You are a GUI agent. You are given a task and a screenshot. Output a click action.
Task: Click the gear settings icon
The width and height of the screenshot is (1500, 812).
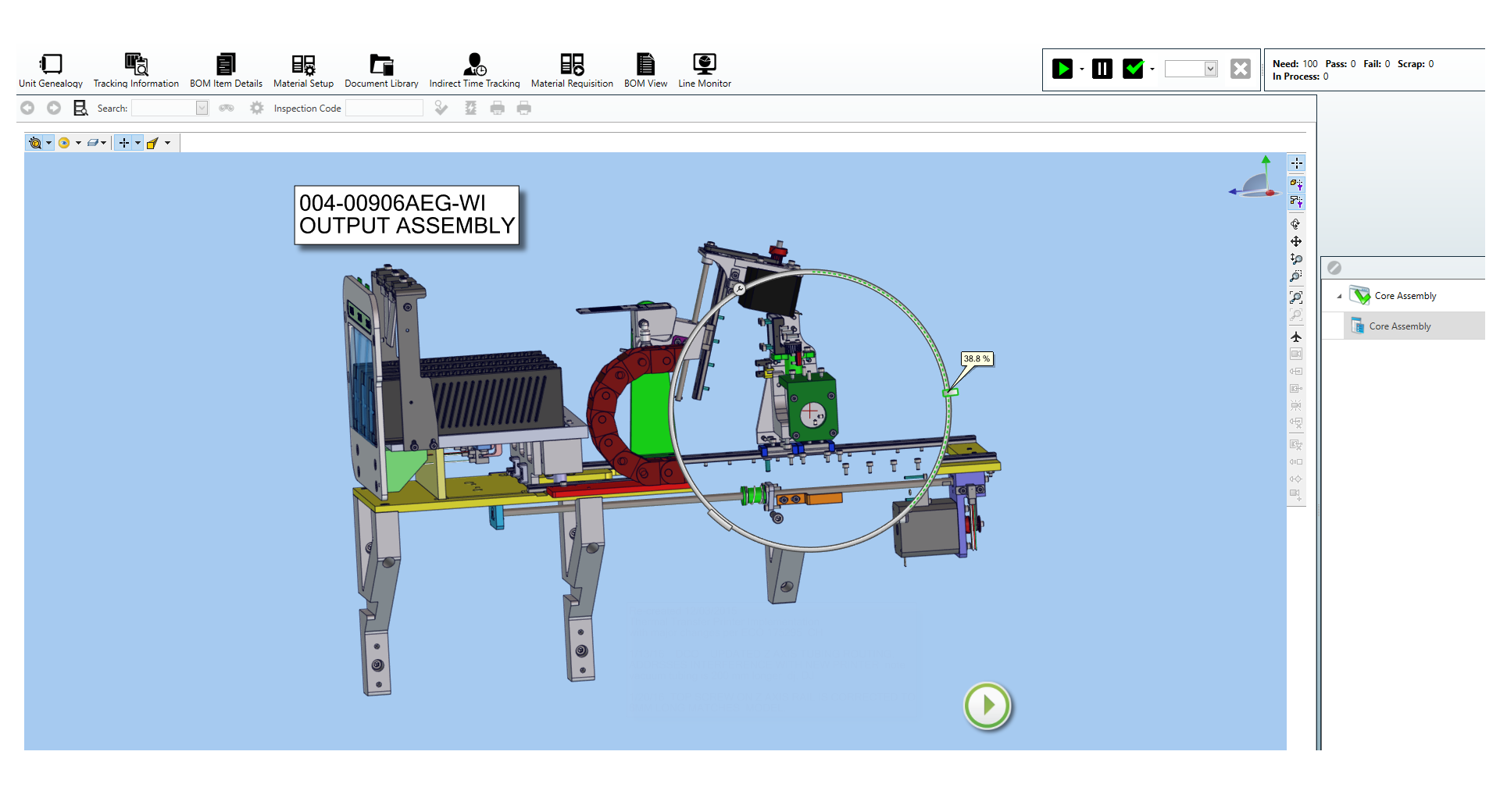coord(257,108)
